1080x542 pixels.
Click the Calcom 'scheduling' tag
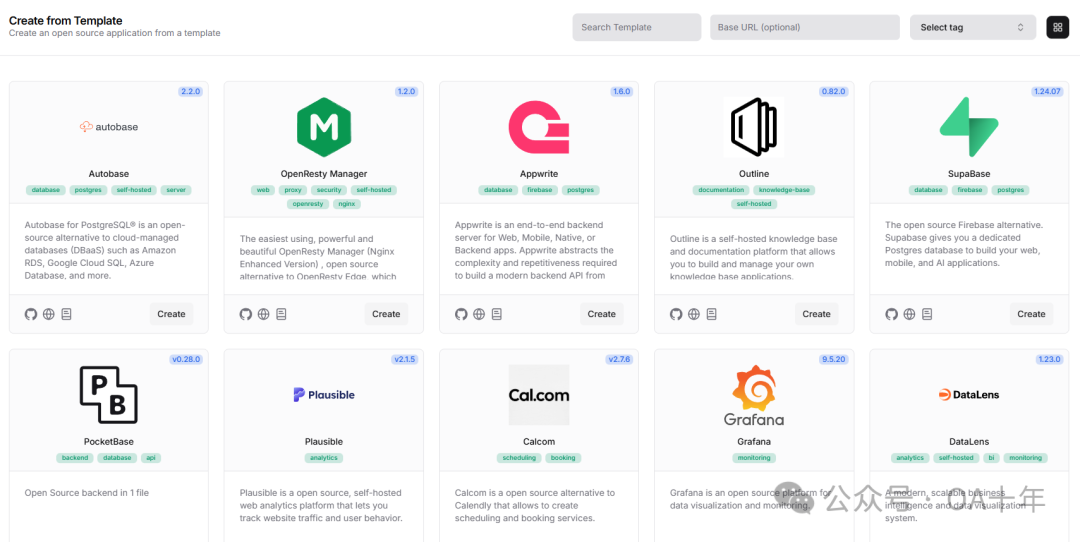(519, 458)
